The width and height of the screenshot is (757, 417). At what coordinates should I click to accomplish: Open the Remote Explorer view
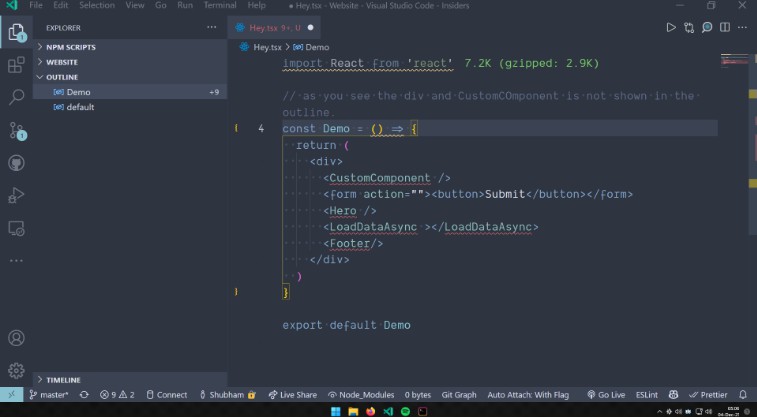[x=16, y=228]
